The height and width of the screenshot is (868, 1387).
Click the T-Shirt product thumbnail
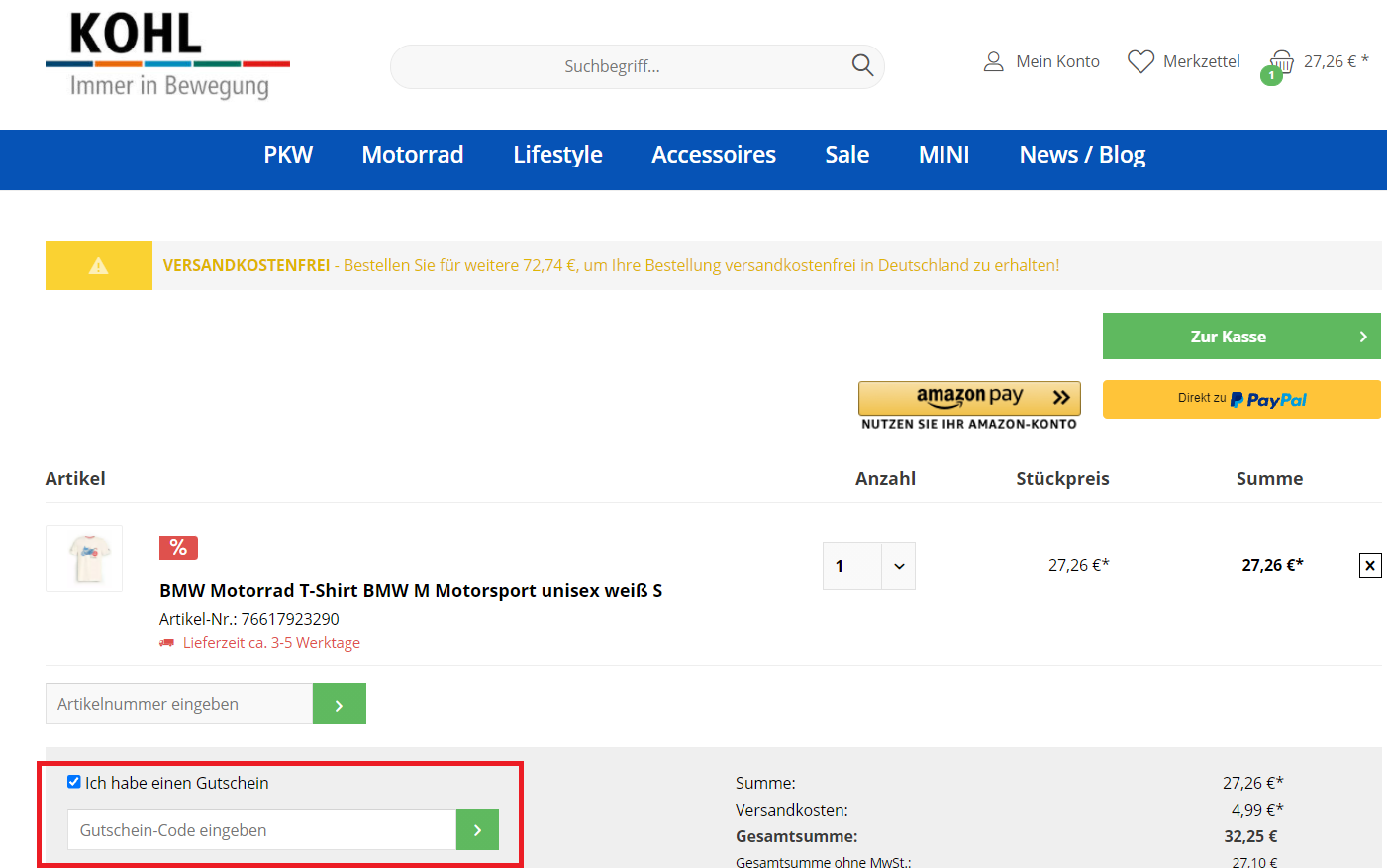point(84,558)
